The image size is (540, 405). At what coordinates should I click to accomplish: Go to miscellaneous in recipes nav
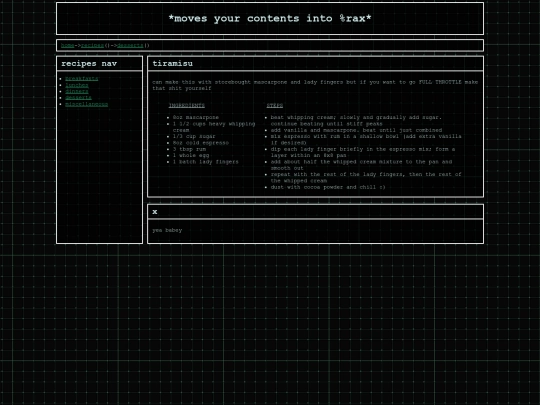(x=86, y=104)
